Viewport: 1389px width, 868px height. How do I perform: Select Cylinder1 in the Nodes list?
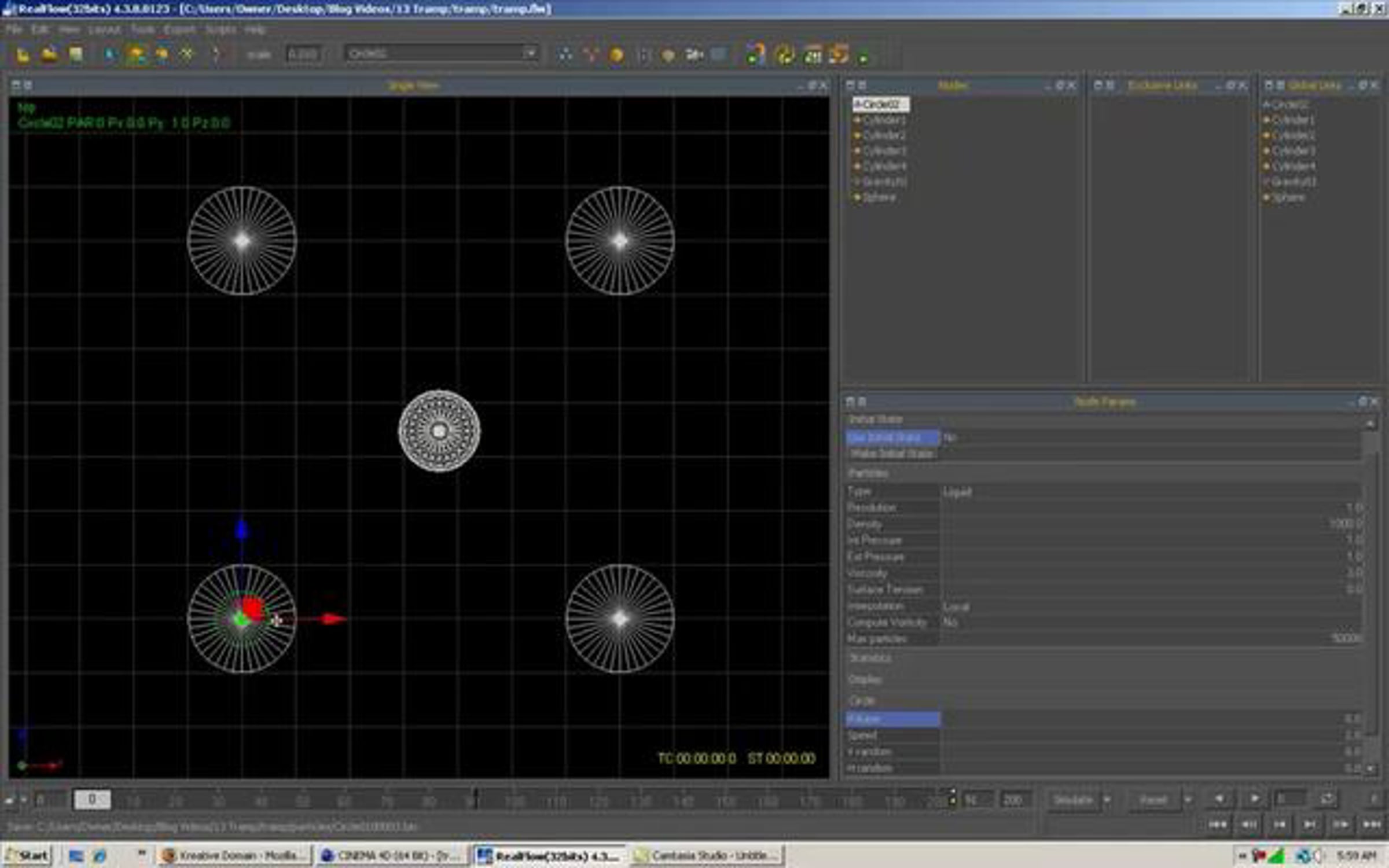884,120
